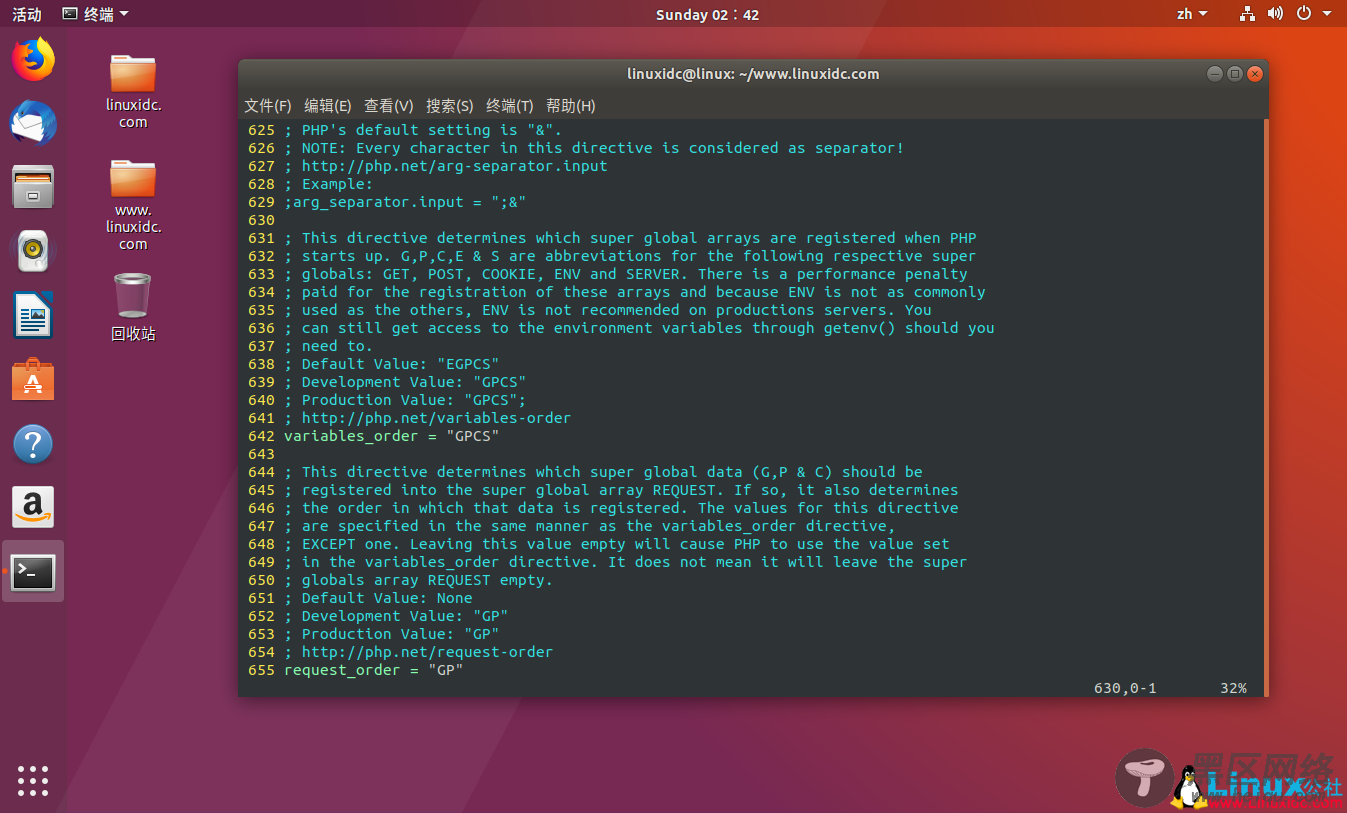The width and height of the screenshot is (1347, 813).
Task: Show applications grid at dock bottom
Action: point(33,781)
